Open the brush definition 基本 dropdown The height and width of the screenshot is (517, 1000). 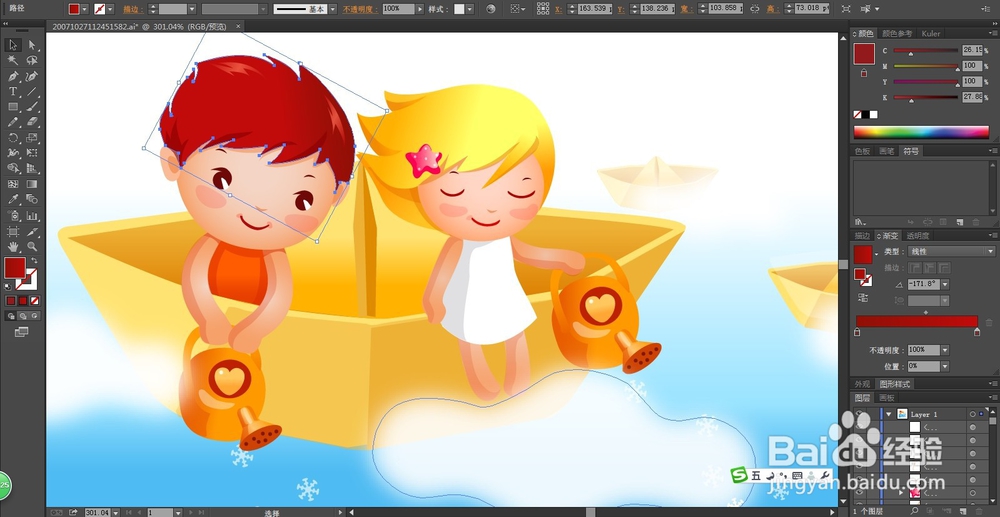point(332,9)
